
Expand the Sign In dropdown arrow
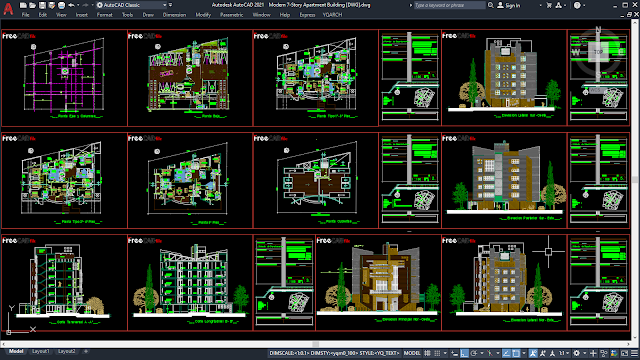pos(540,5)
